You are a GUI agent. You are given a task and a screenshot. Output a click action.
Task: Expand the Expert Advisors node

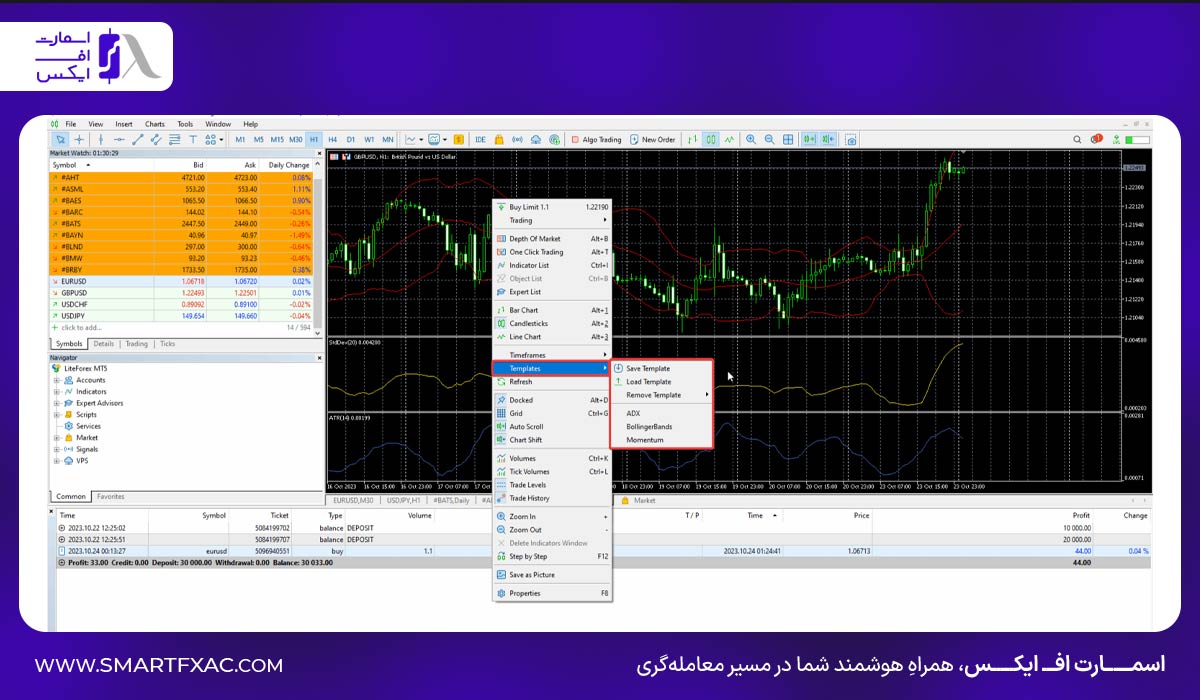pyautogui.click(x=57, y=403)
